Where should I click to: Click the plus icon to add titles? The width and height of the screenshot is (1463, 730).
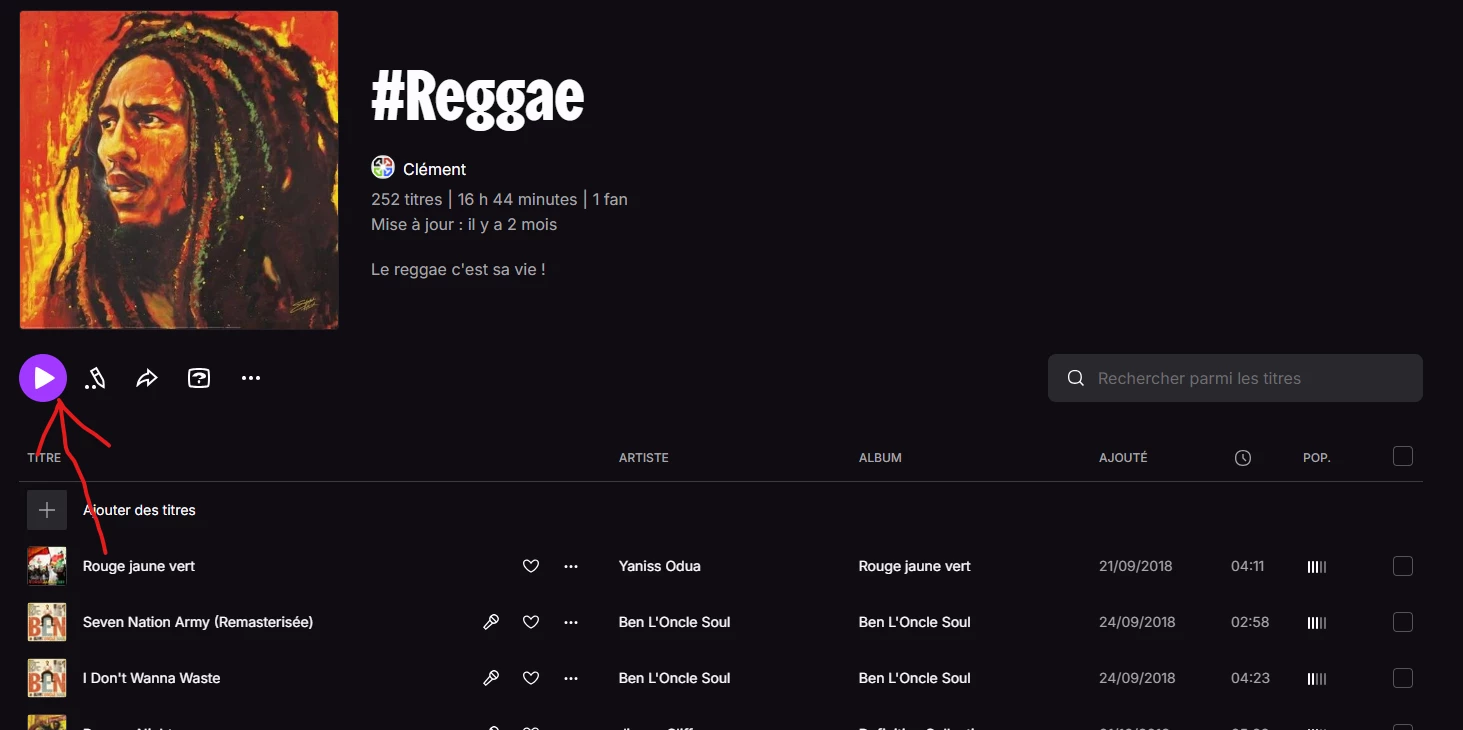click(x=47, y=510)
